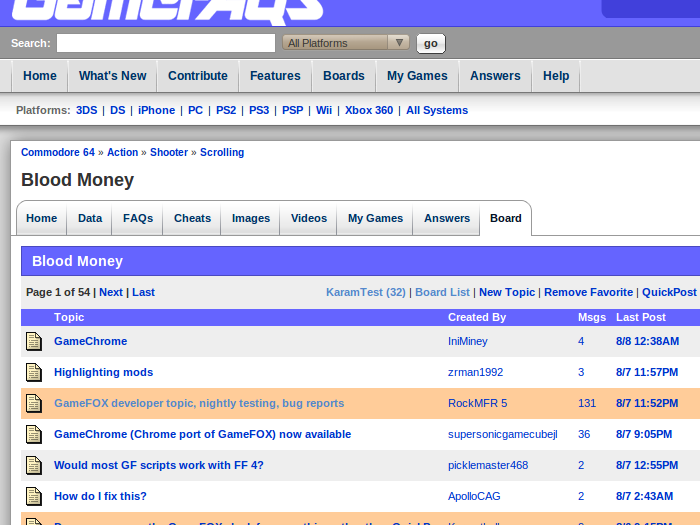The height and width of the screenshot is (525, 700).
Task: Select the Wii platform link
Action: coord(324,110)
